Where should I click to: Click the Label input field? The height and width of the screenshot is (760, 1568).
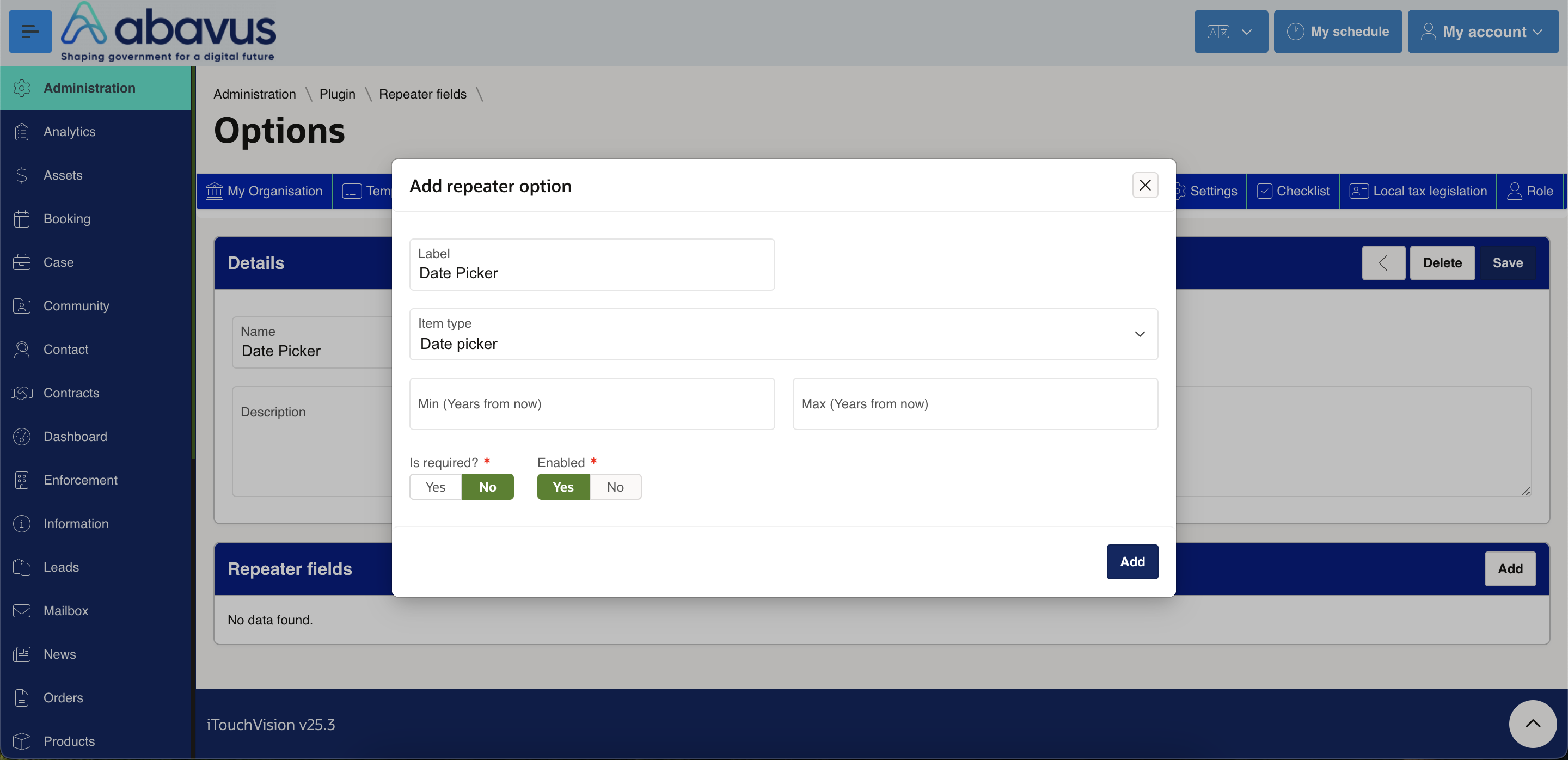click(592, 265)
